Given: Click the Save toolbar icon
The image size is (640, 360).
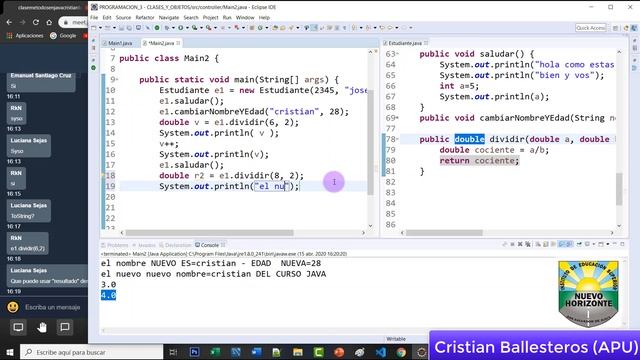Looking at the screenshot, I should 121,28.
